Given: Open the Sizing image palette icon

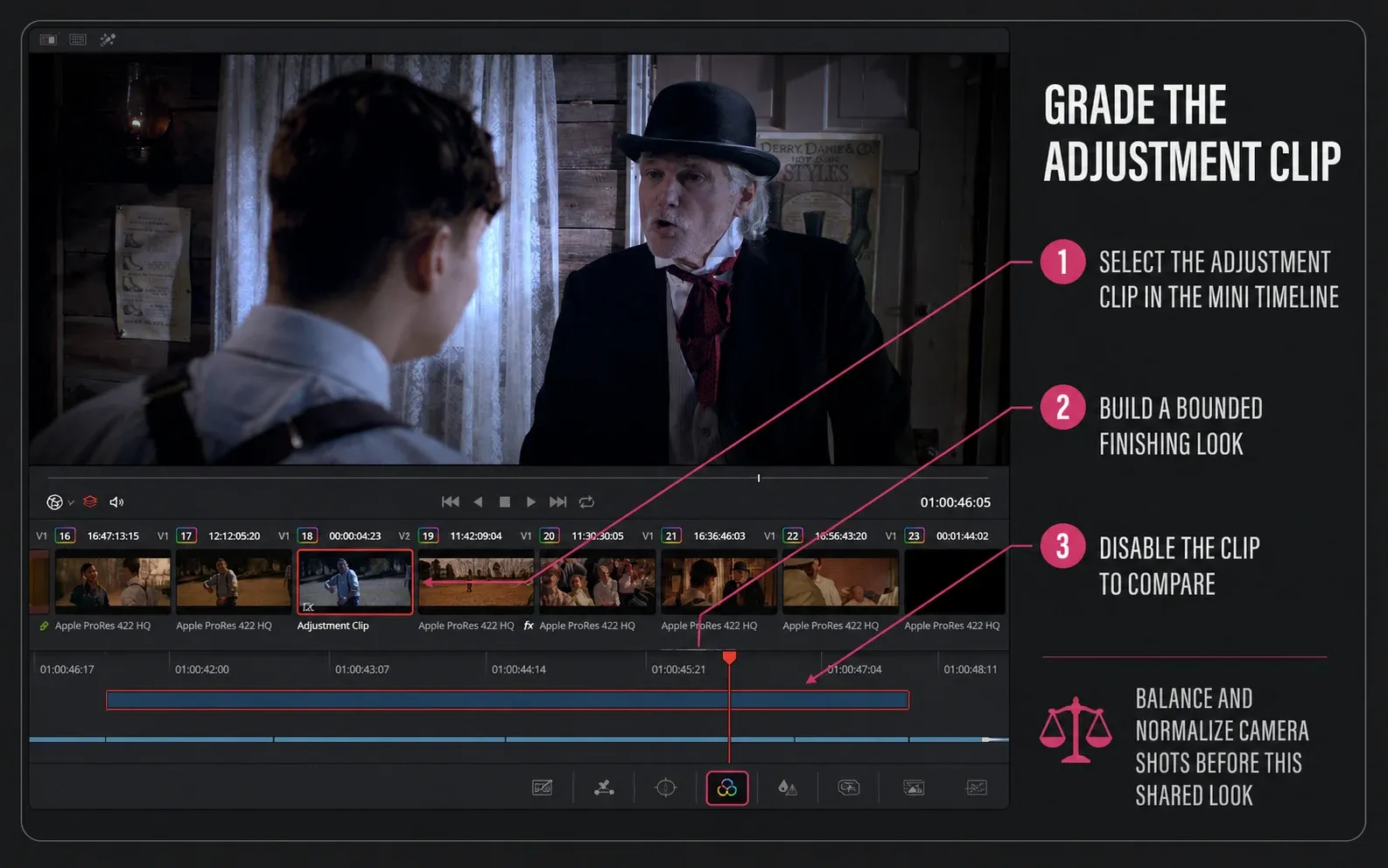Looking at the screenshot, I should 914,787.
